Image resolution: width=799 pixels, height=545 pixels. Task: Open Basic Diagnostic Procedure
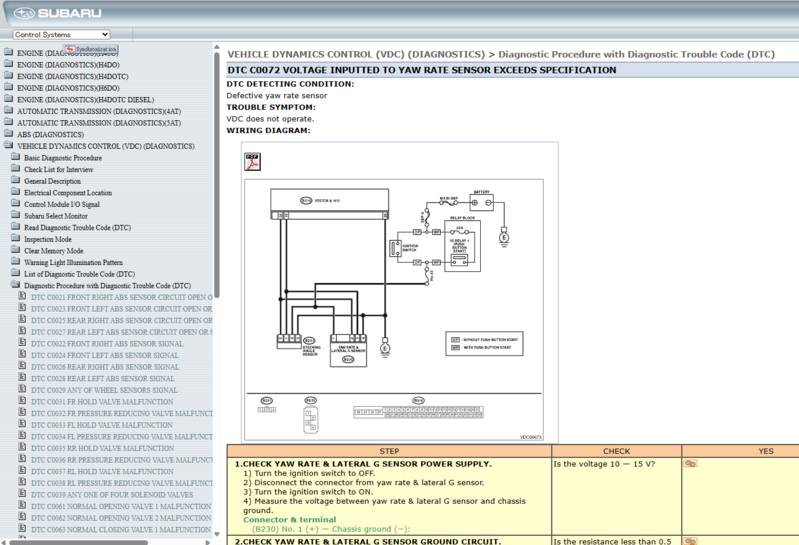pos(63,158)
